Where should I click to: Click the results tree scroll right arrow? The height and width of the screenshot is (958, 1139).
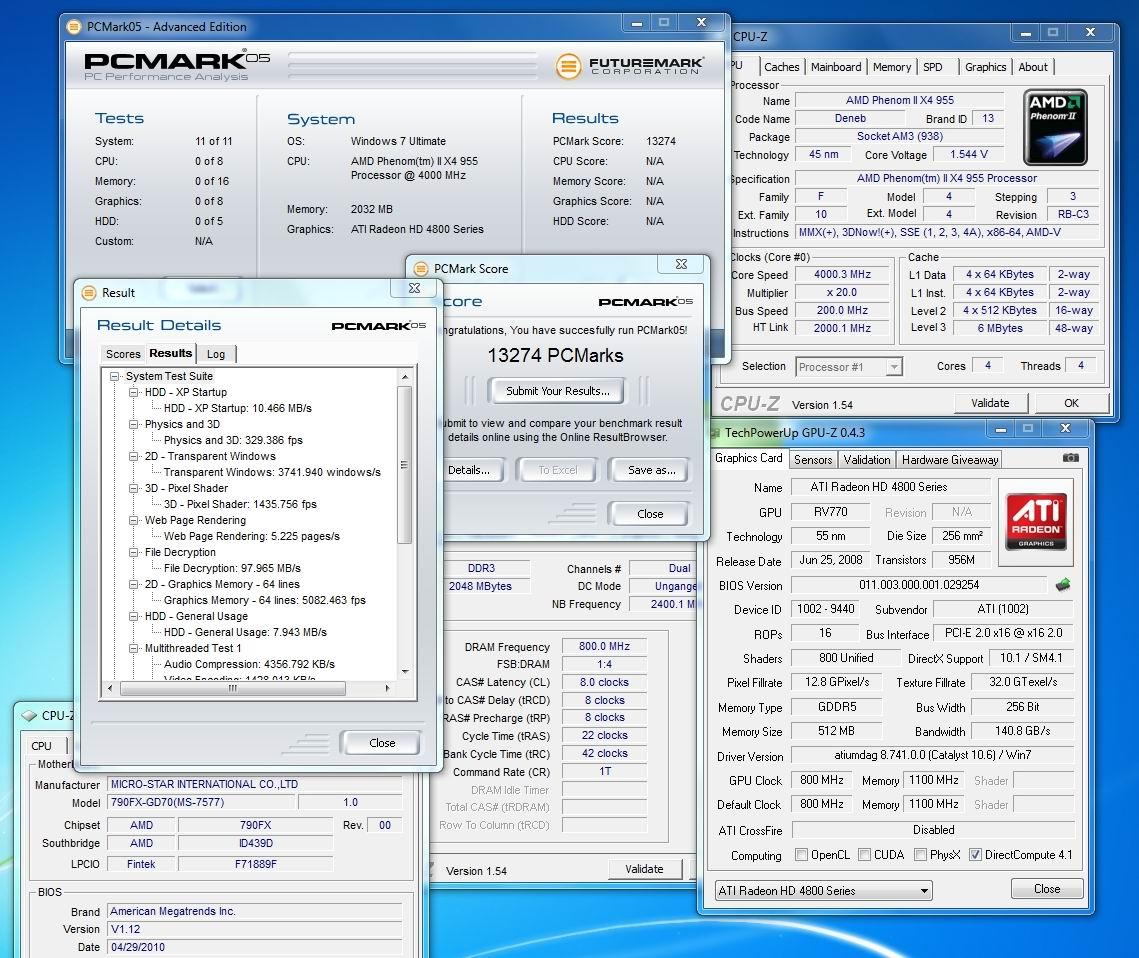point(387,688)
